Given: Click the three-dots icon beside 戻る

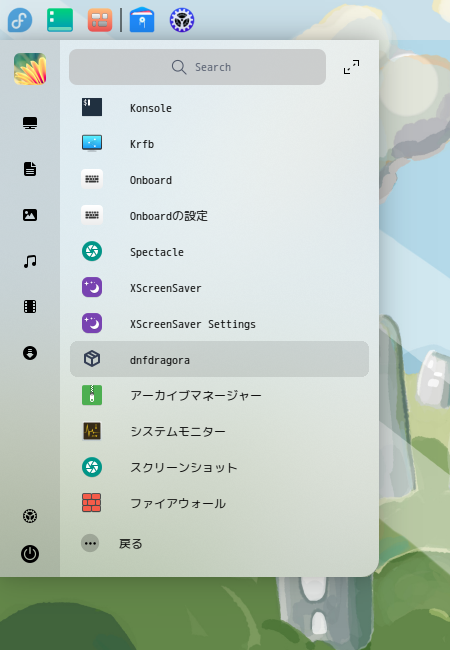Looking at the screenshot, I should [x=90, y=543].
